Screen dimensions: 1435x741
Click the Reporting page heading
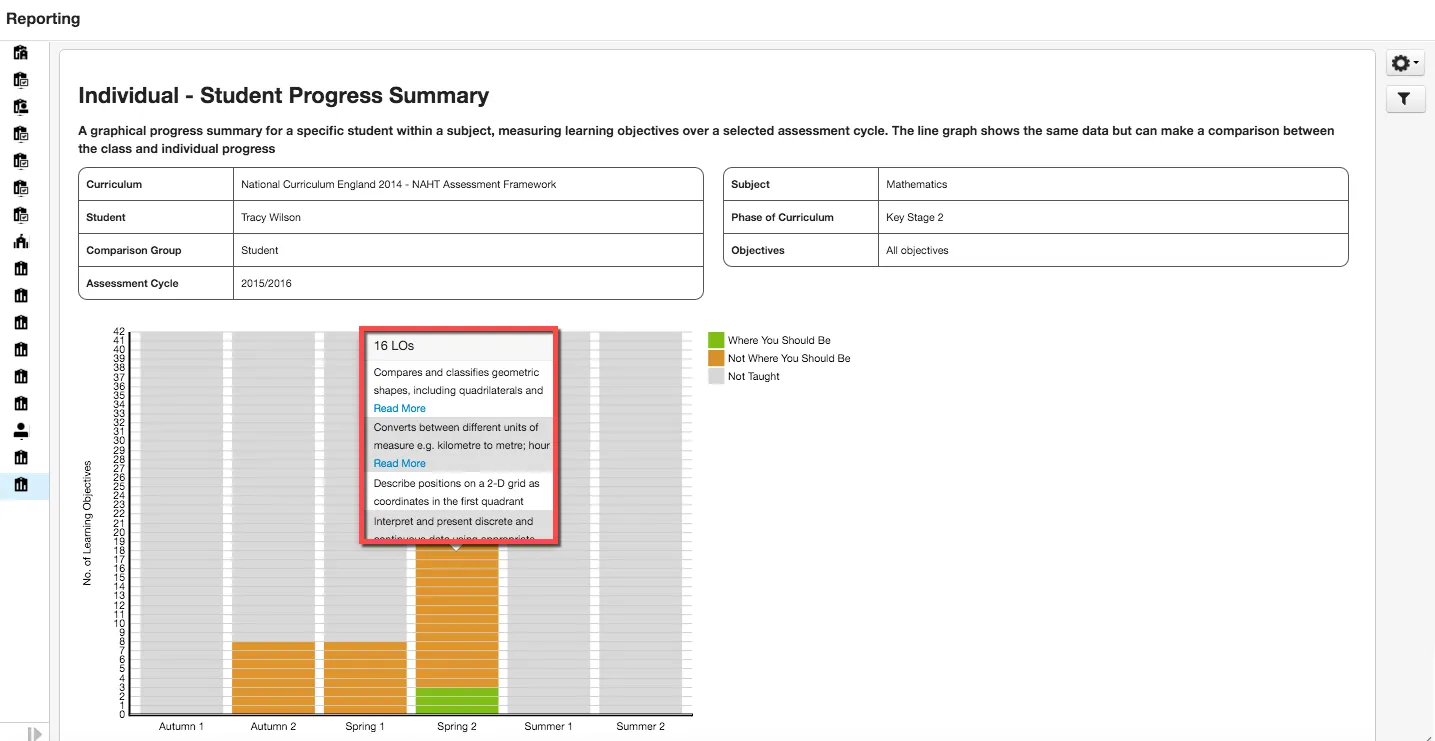tap(43, 18)
